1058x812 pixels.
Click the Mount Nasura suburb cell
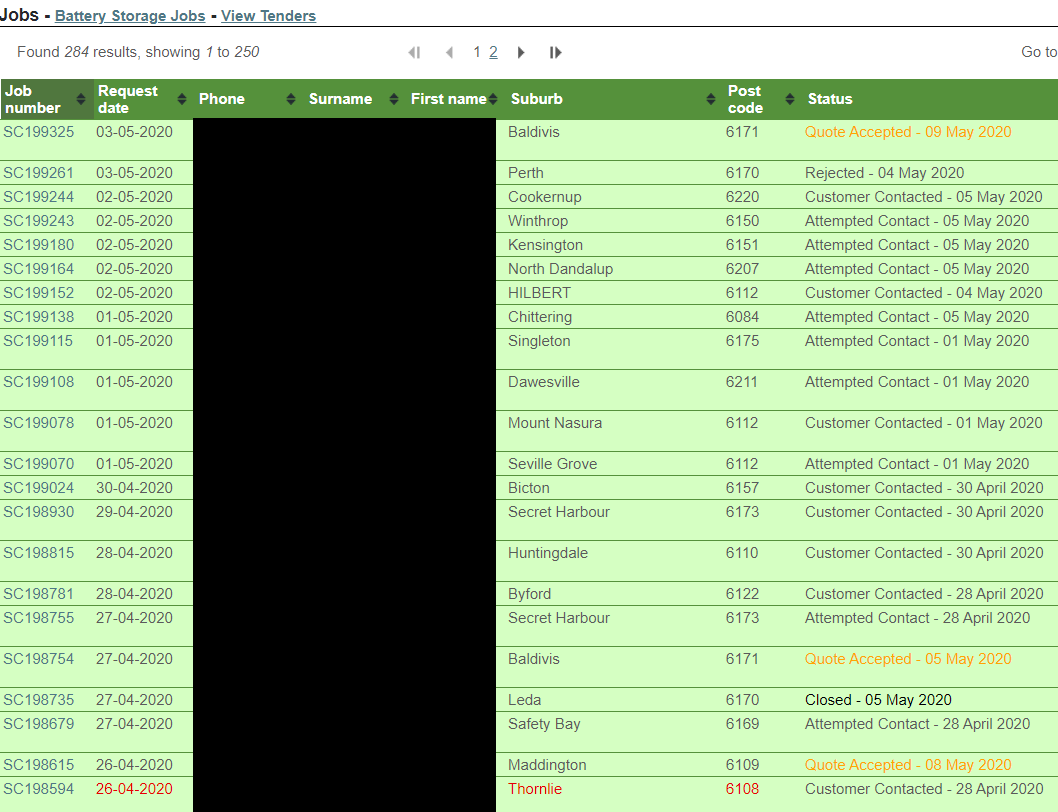pyautogui.click(x=555, y=423)
